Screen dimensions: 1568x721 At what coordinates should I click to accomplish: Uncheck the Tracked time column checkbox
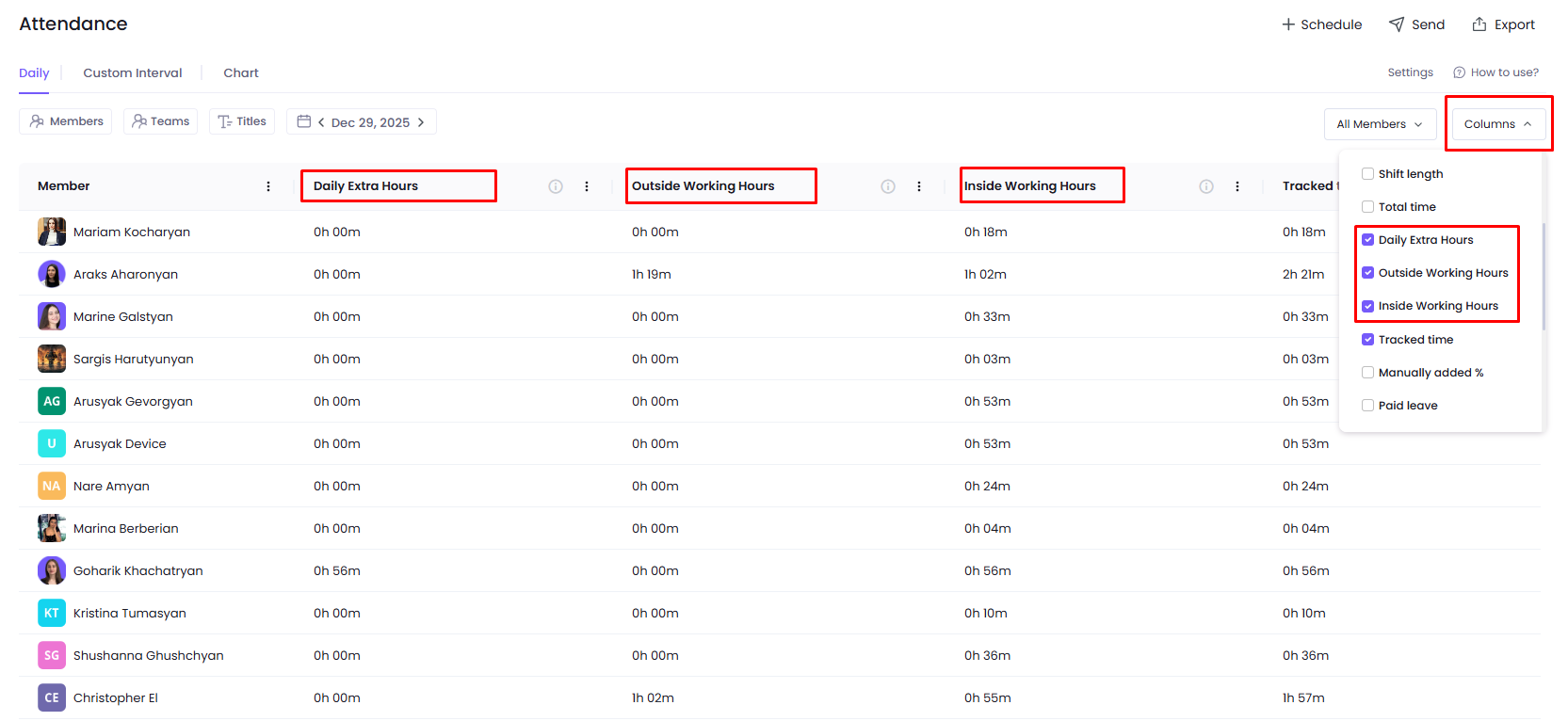(x=1367, y=340)
